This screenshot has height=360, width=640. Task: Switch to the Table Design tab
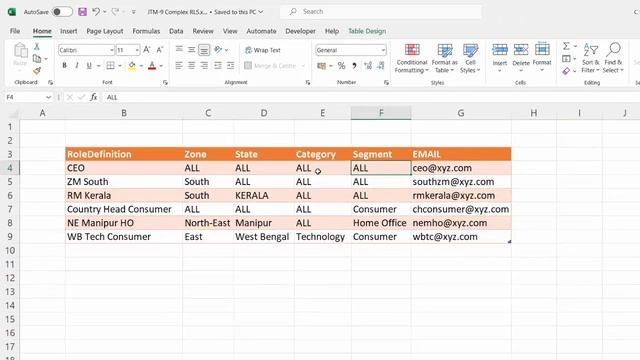[367, 31]
